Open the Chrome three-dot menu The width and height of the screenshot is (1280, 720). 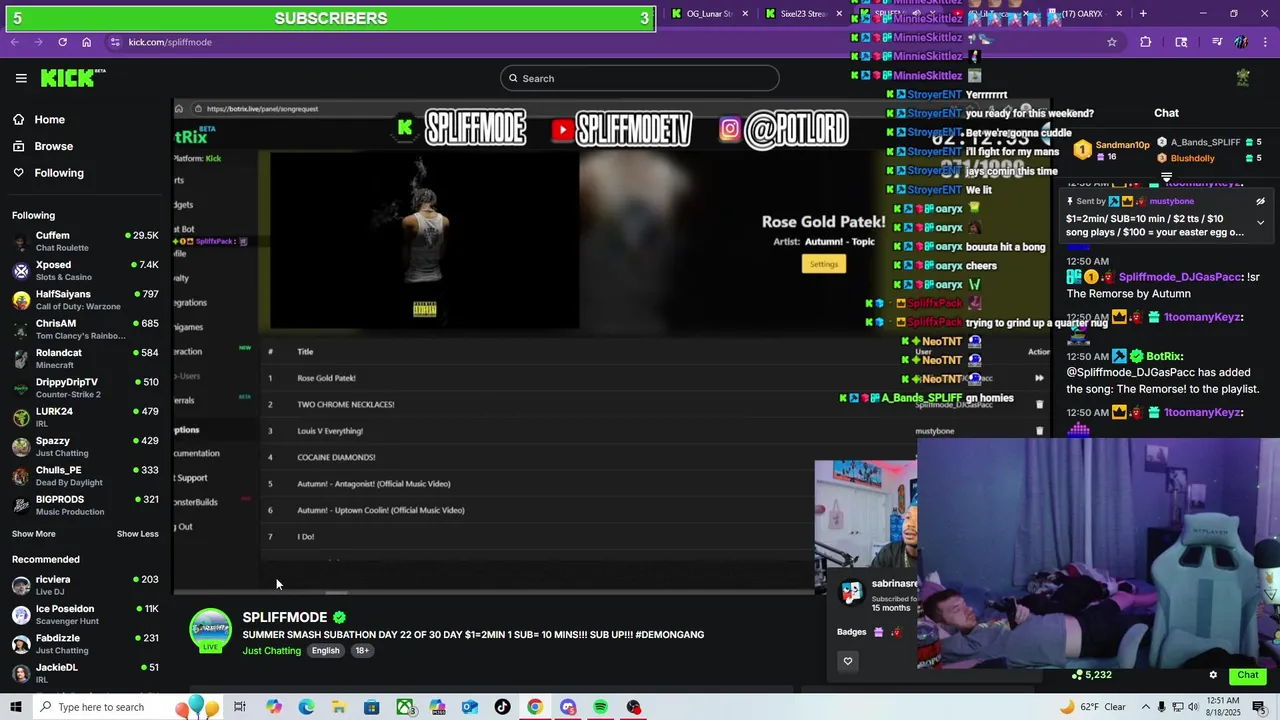click(x=1265, y=42)
